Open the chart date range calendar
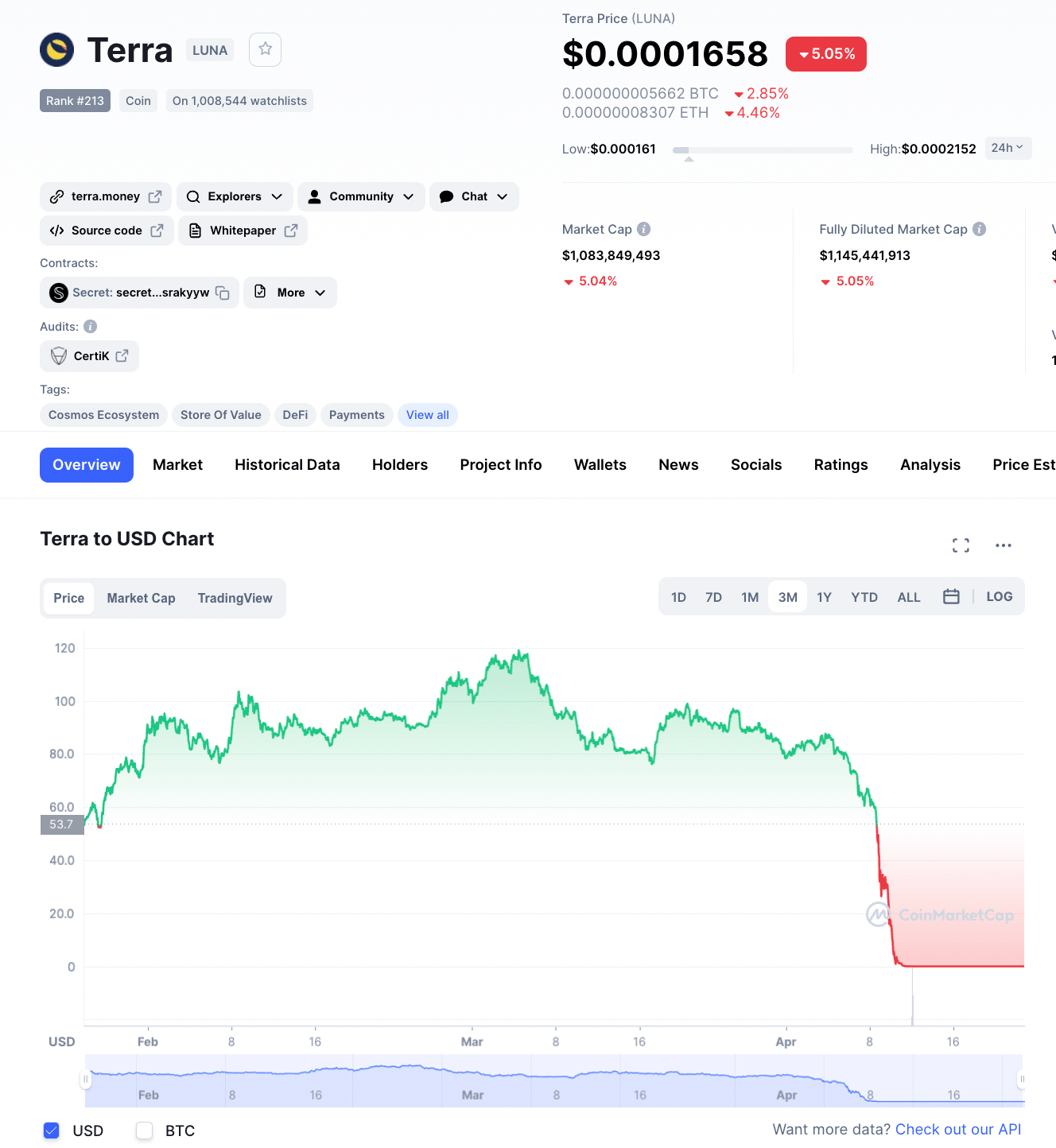Viewport: 1056px width, 1148px height. (951, 596)
